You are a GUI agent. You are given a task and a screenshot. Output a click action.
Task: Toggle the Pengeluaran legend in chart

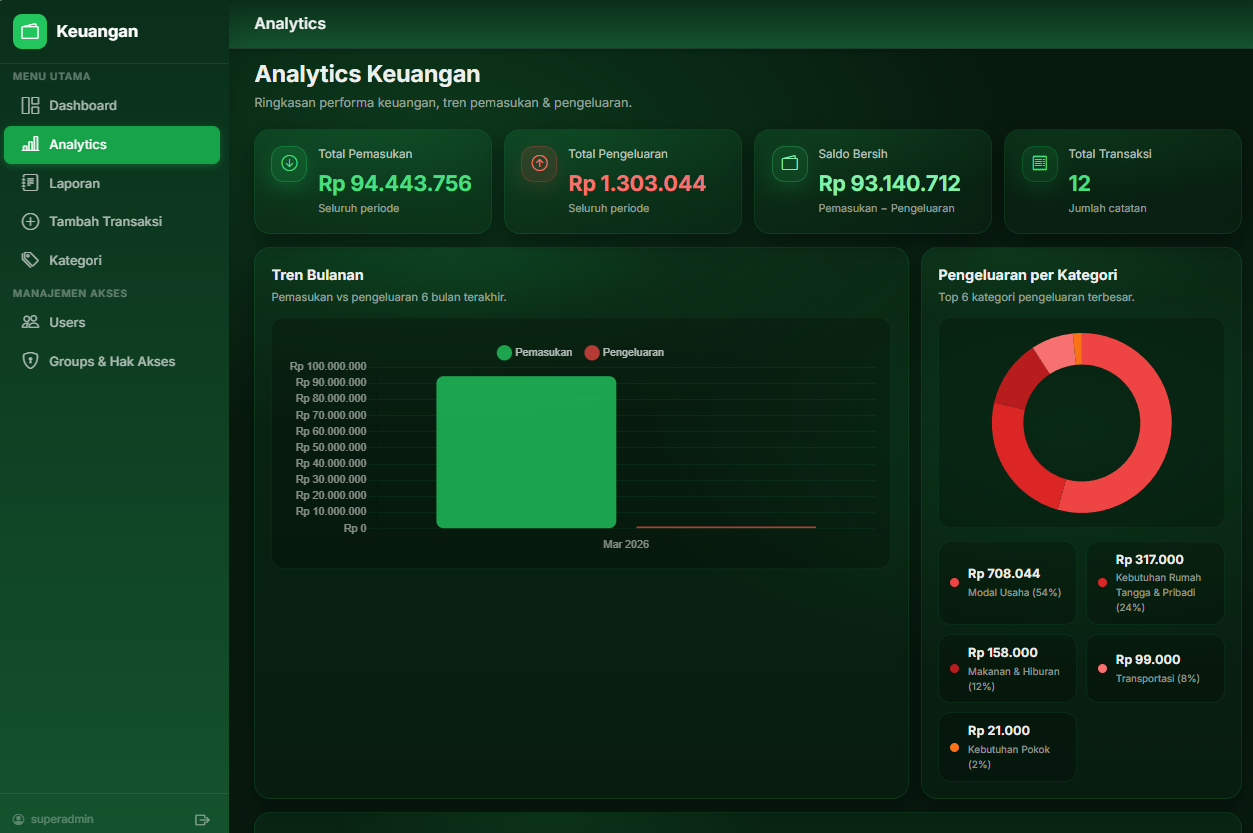point(624,353)
